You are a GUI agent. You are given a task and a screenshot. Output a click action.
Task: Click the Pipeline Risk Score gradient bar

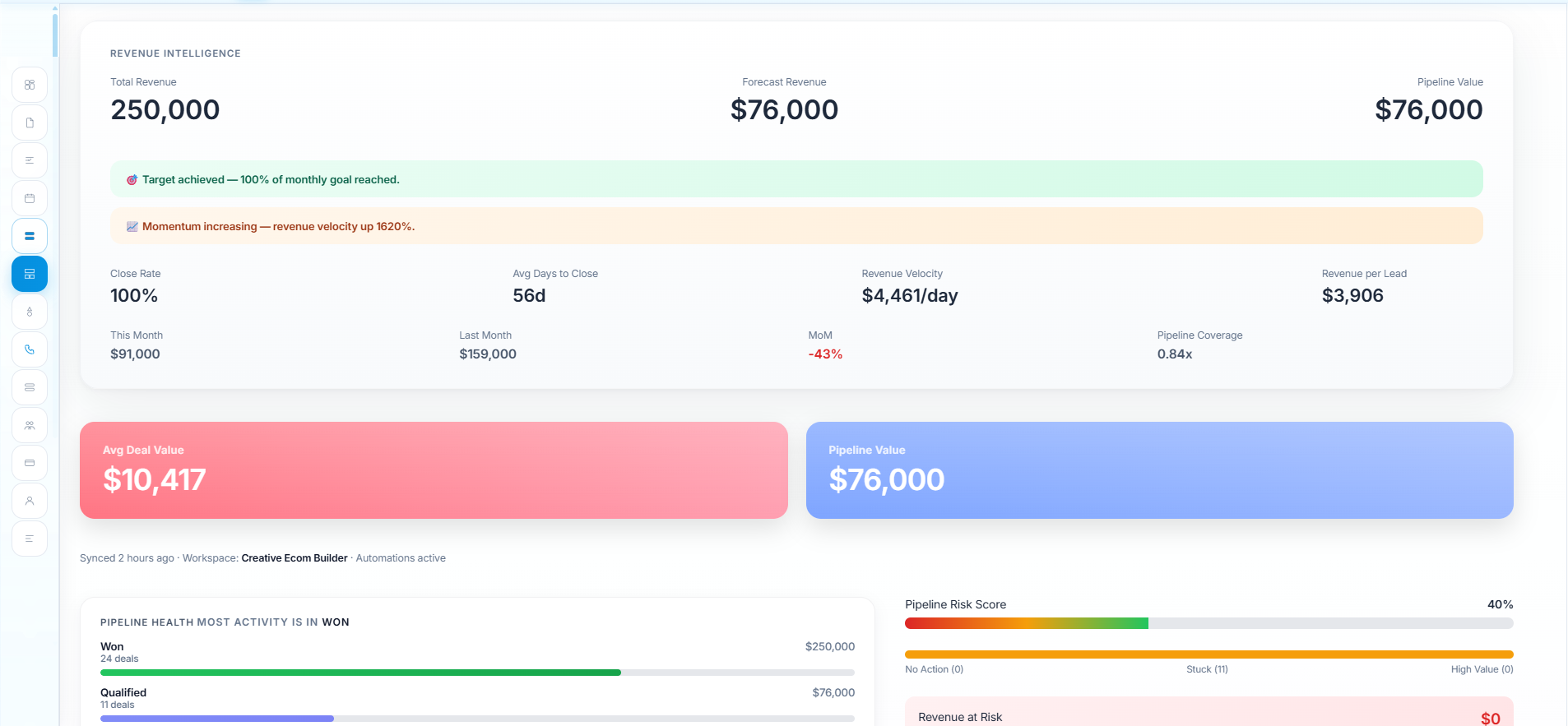(1208, 623)
